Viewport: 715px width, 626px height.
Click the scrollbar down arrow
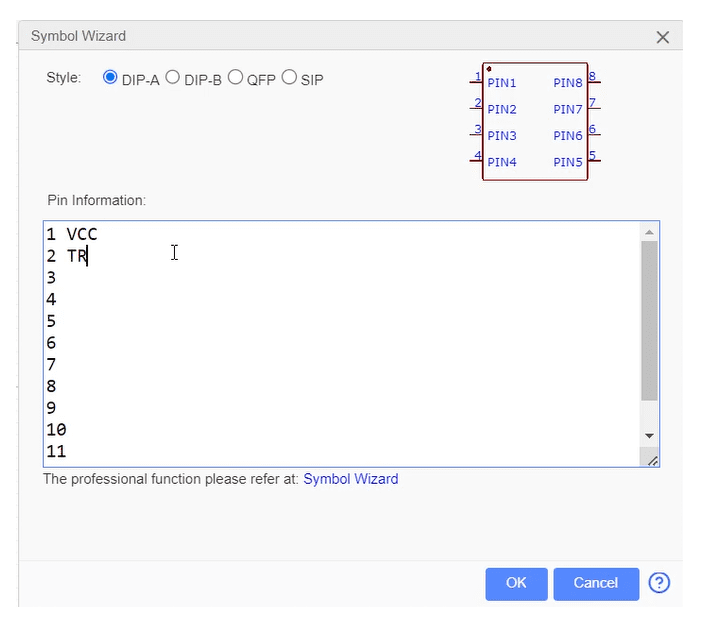[x=649, y=436]
